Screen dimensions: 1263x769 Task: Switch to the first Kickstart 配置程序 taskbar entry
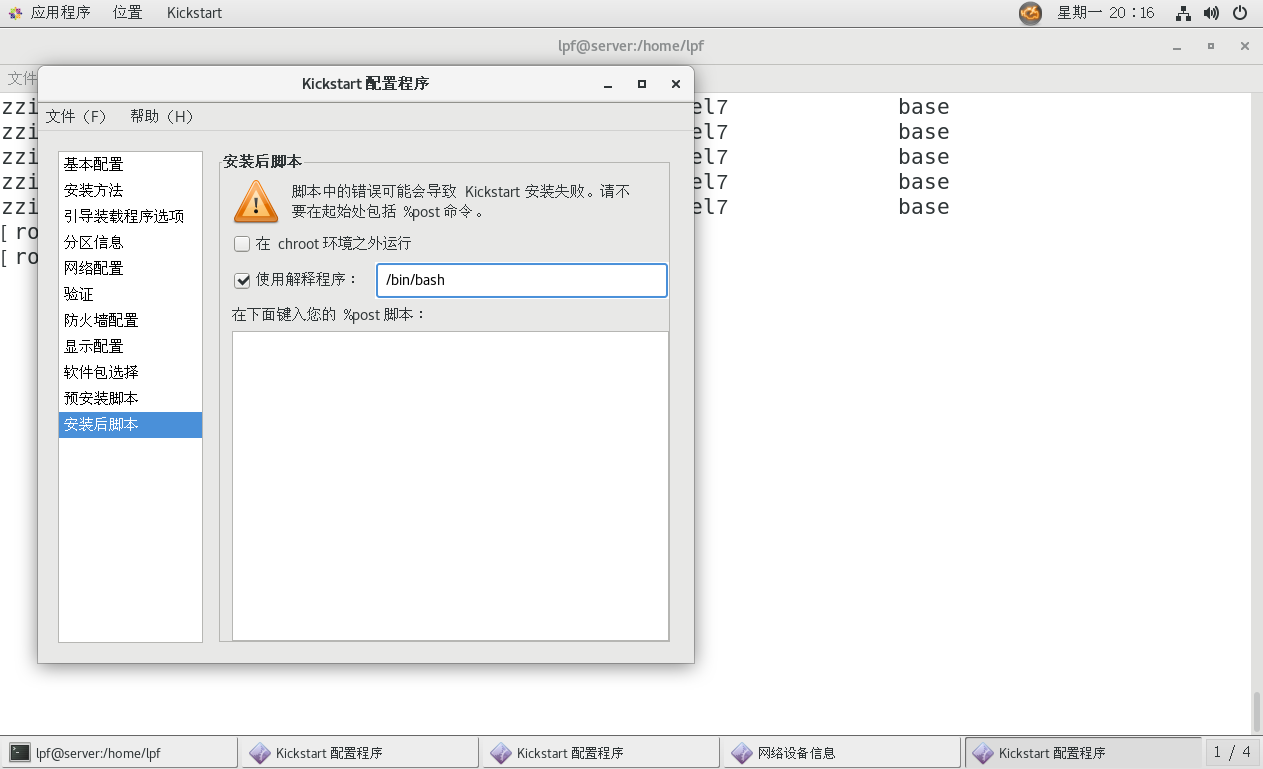[360, 753]
